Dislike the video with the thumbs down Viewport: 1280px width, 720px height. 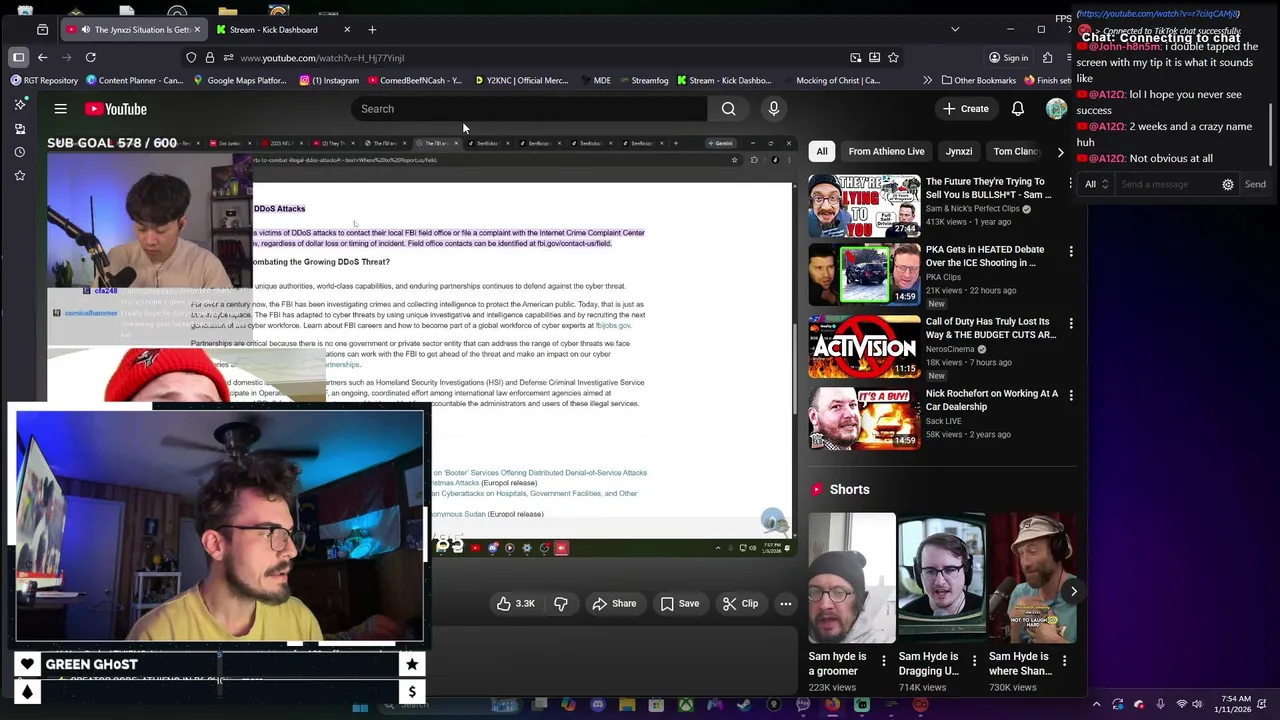[x=561, y=604]
